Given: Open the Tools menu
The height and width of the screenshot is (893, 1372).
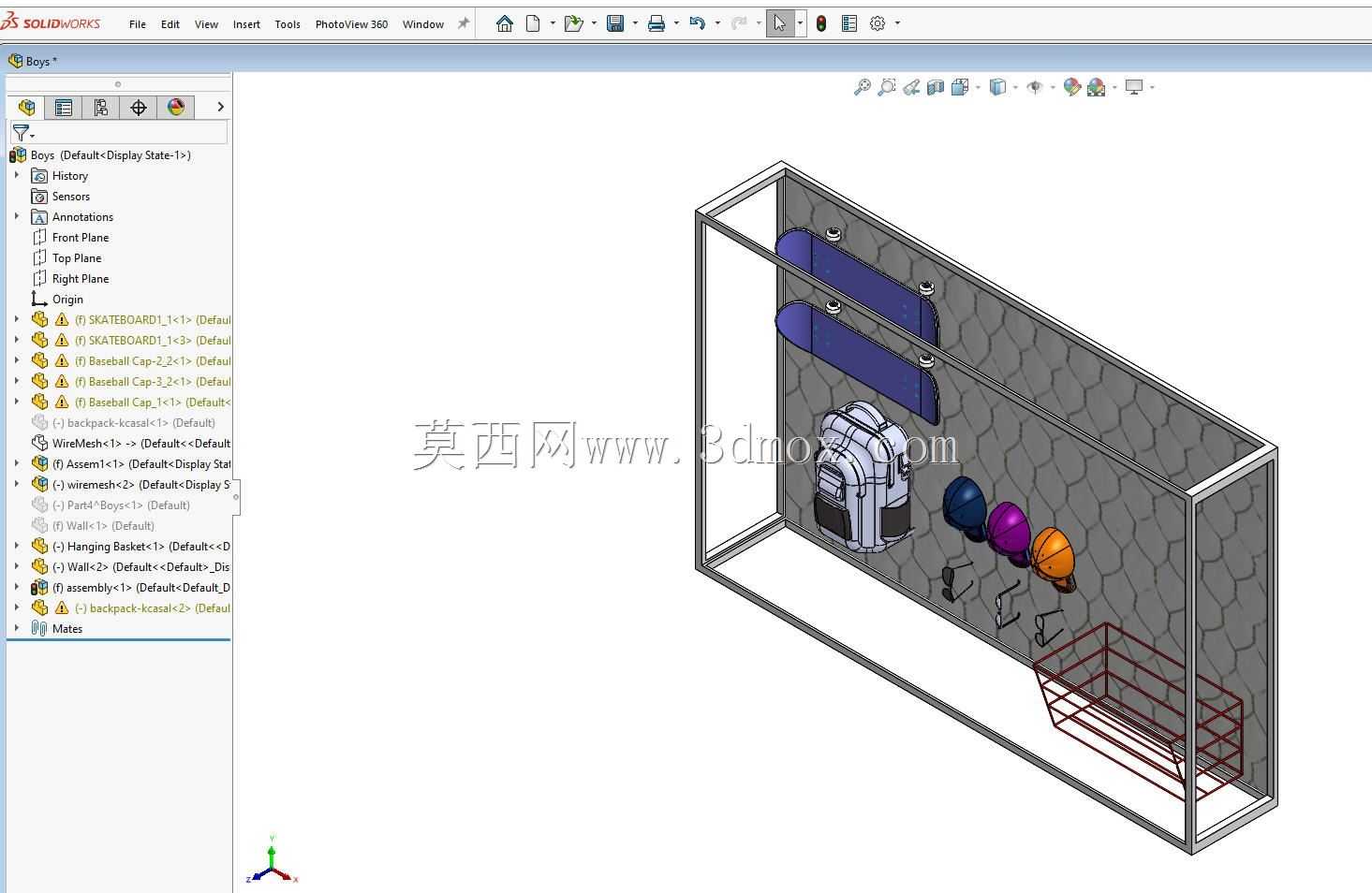Looking at the screenshot, I should point(288,24).
